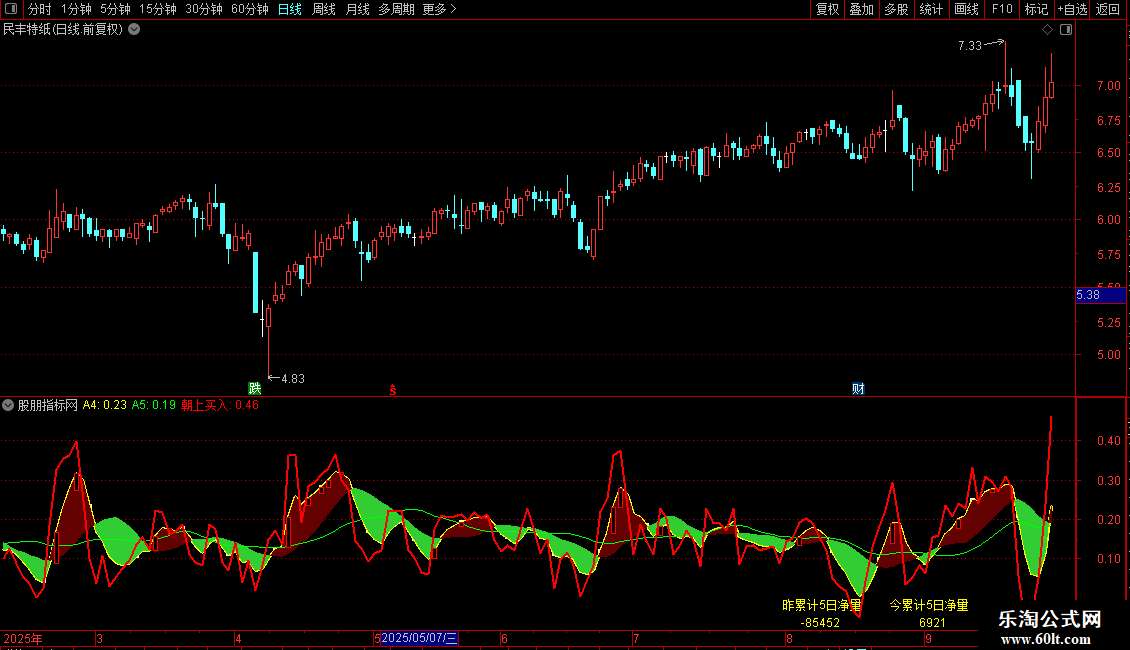Screen dimensions: 1130x650
Task: Click the 2025/05/07/三 date label
Action: [x=419, y=638]
